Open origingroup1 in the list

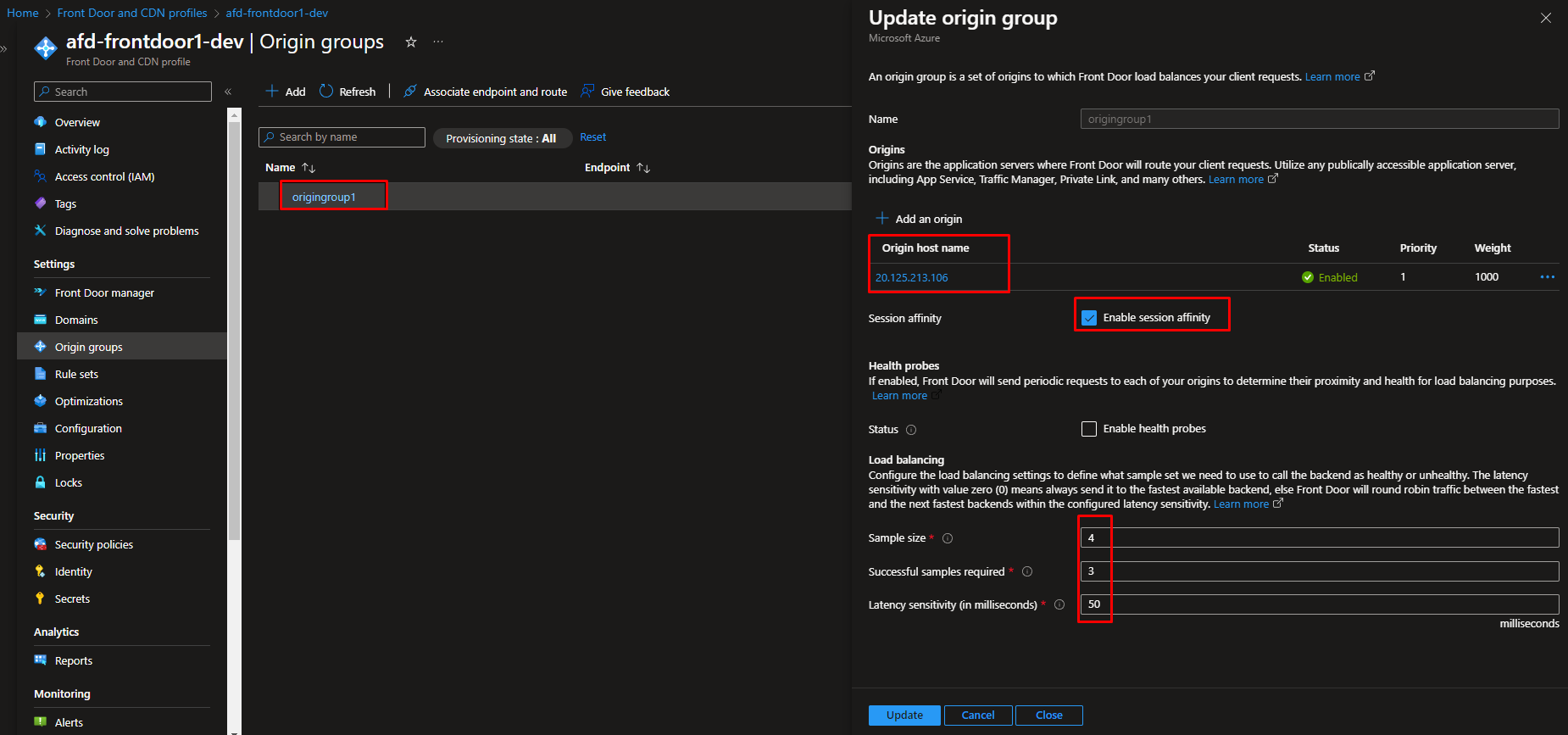pos(324,197)
